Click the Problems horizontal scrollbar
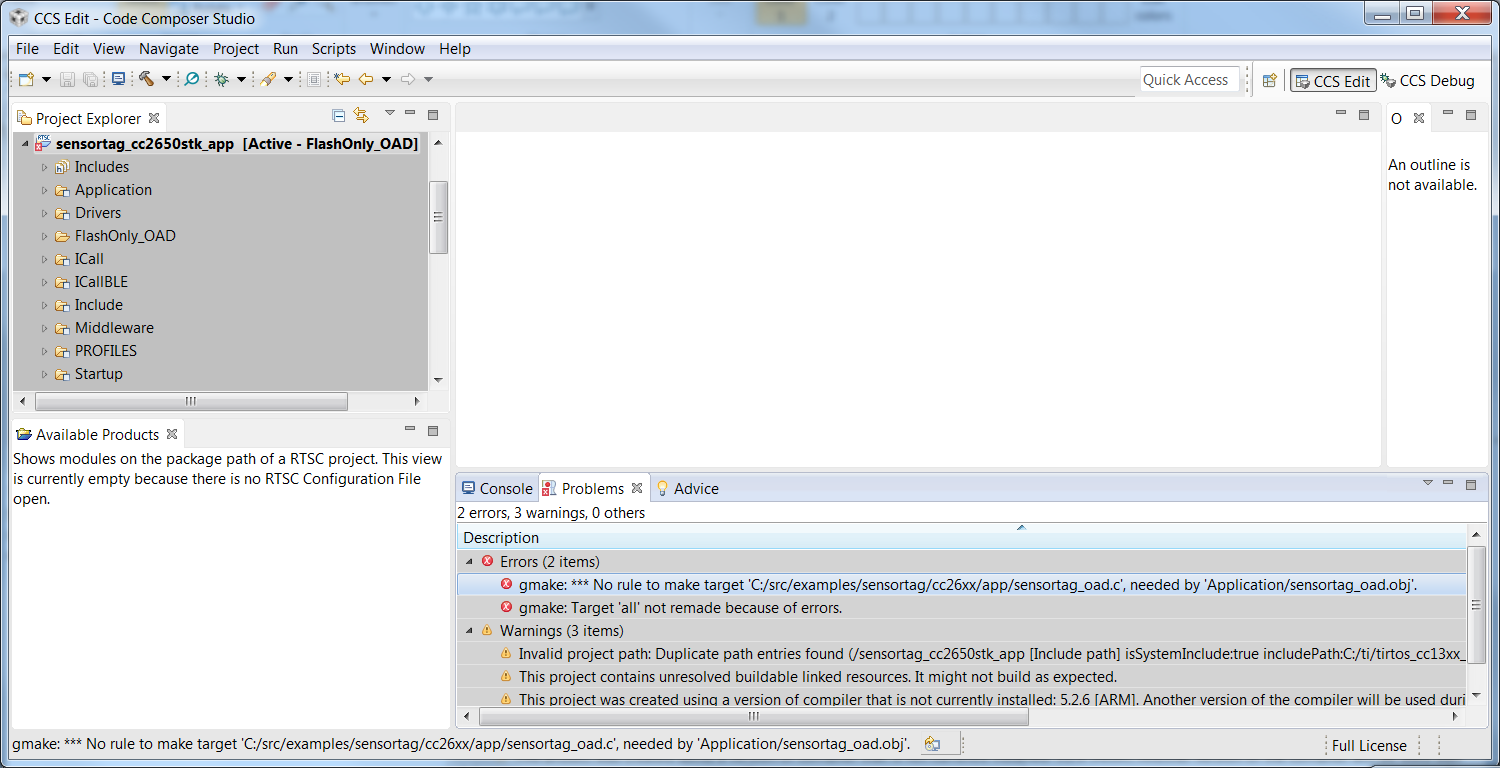 [754, 716]
